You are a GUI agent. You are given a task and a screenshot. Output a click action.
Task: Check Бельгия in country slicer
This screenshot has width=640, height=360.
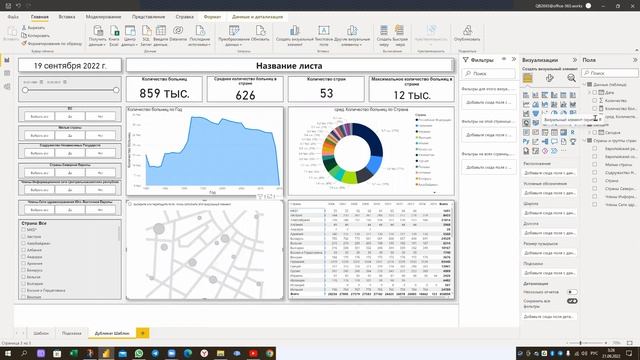[24, 277]
